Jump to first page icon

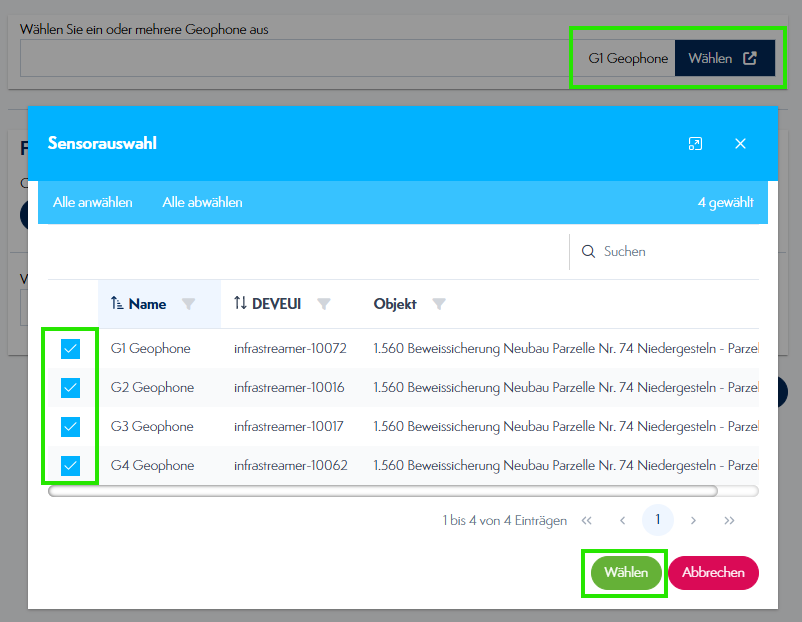[587, 520]
